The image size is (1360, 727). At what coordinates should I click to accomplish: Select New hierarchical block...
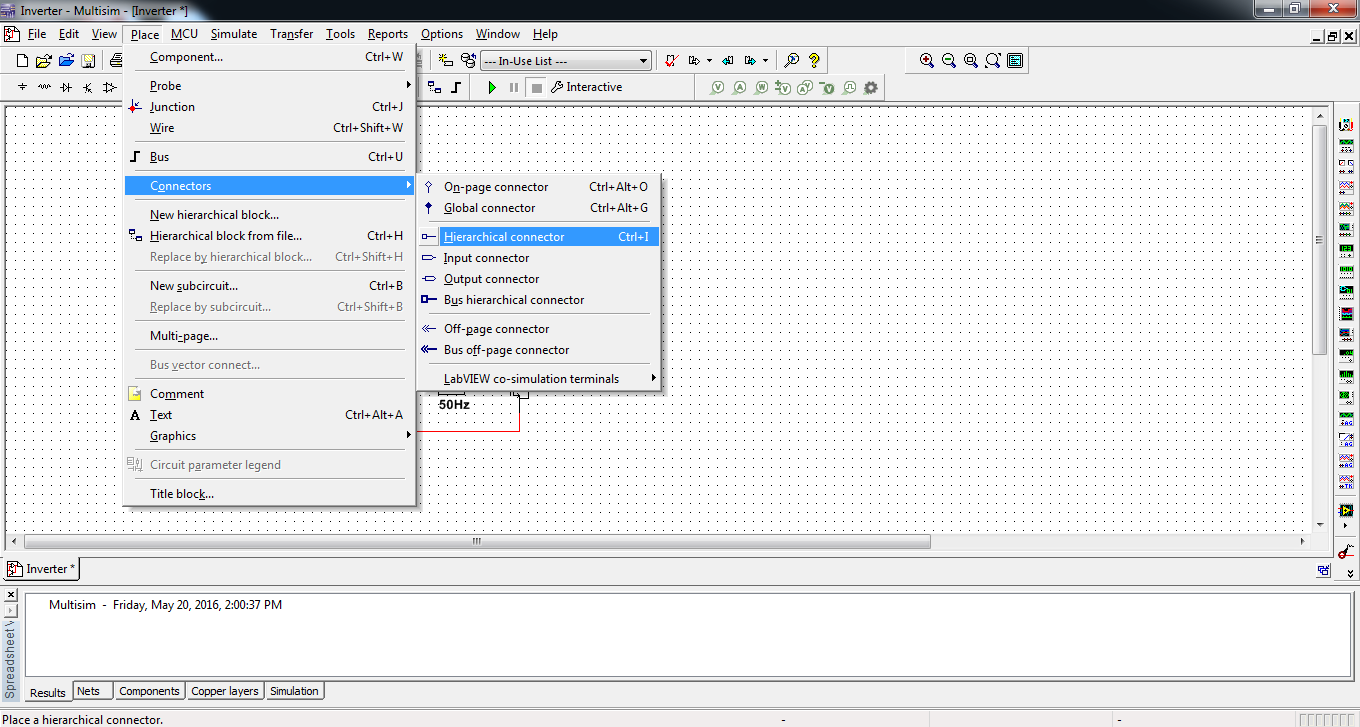[x=270, y=215]
